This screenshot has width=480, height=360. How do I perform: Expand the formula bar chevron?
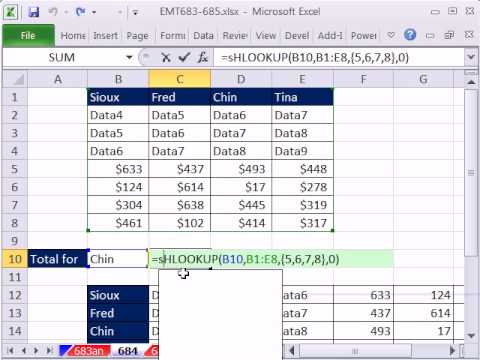471,57
